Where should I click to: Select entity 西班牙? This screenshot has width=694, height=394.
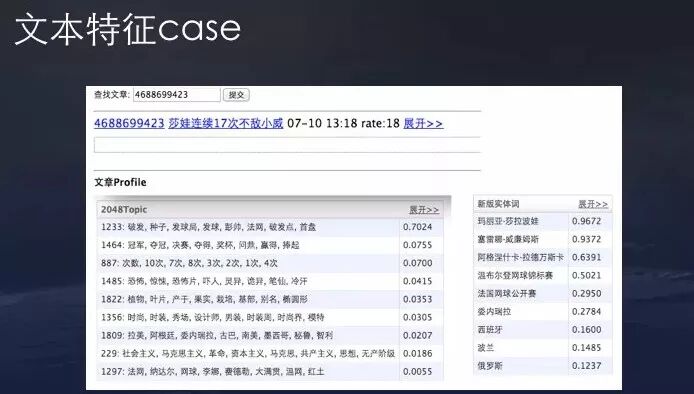(x=490, y=330)
